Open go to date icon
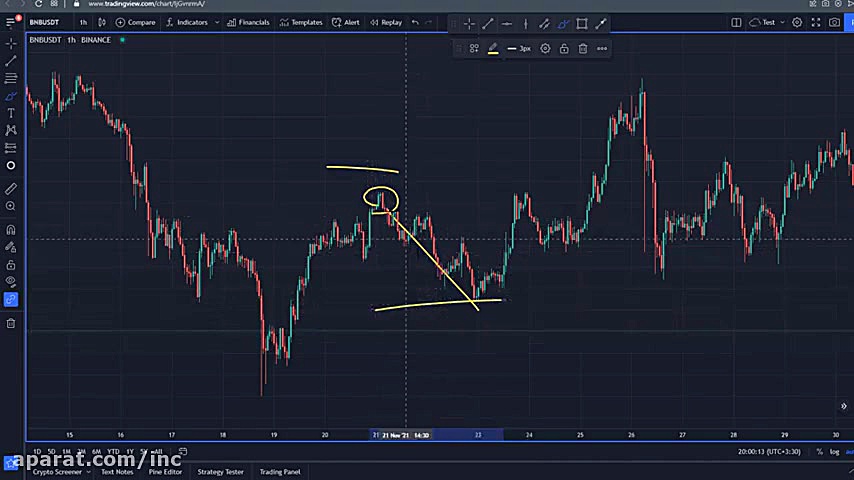 (183, 452)
